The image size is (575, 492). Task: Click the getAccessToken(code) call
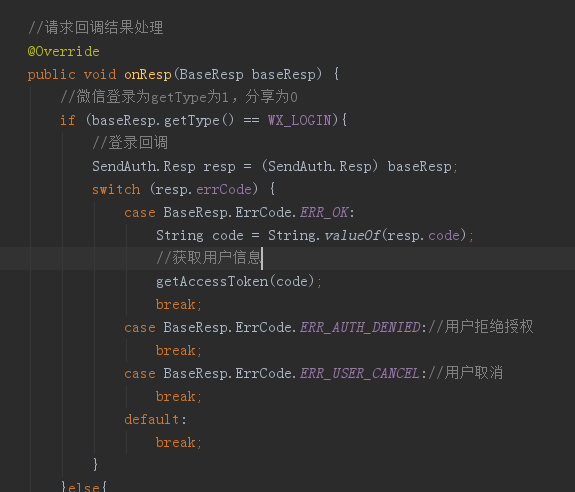point(235,282)
